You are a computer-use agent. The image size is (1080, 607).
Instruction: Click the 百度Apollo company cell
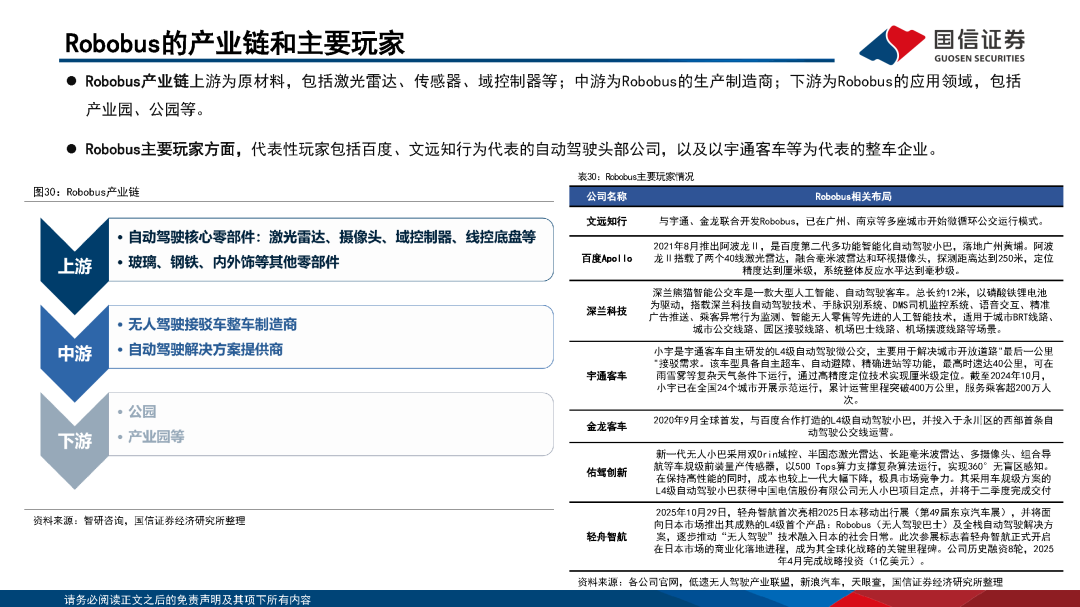[607, 258]
